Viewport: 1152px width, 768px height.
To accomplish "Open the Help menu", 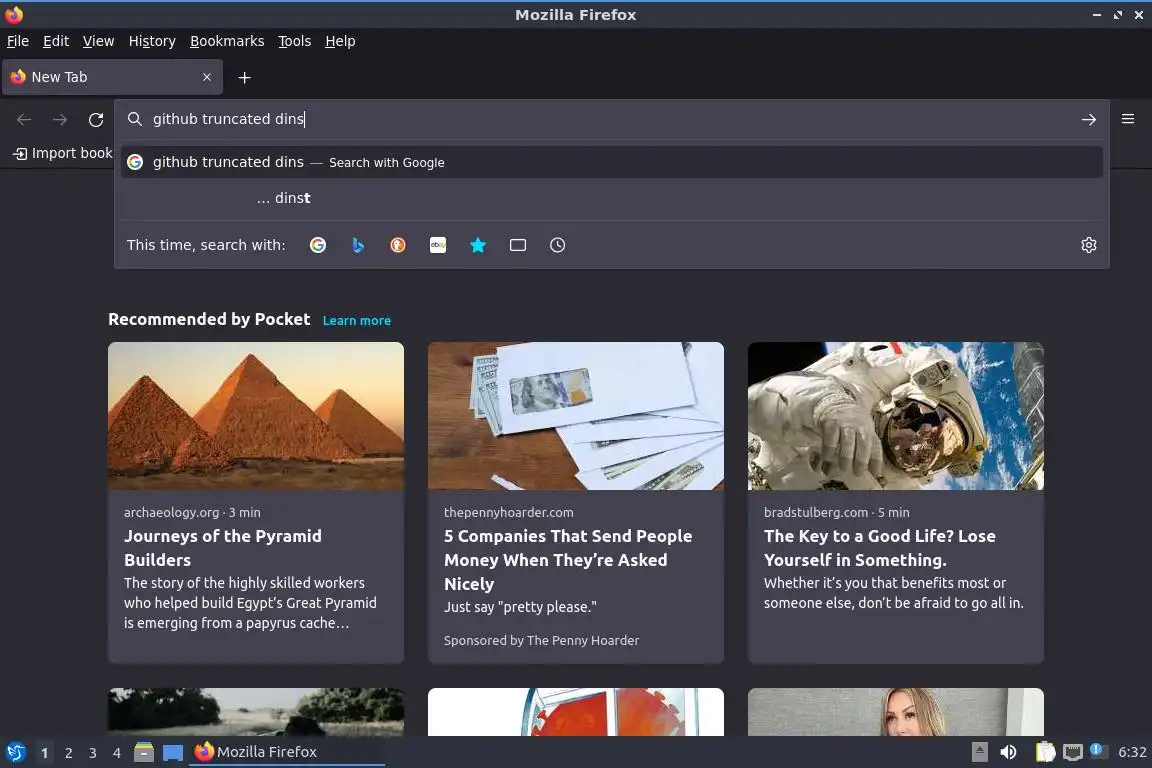I will click(340, 41).
